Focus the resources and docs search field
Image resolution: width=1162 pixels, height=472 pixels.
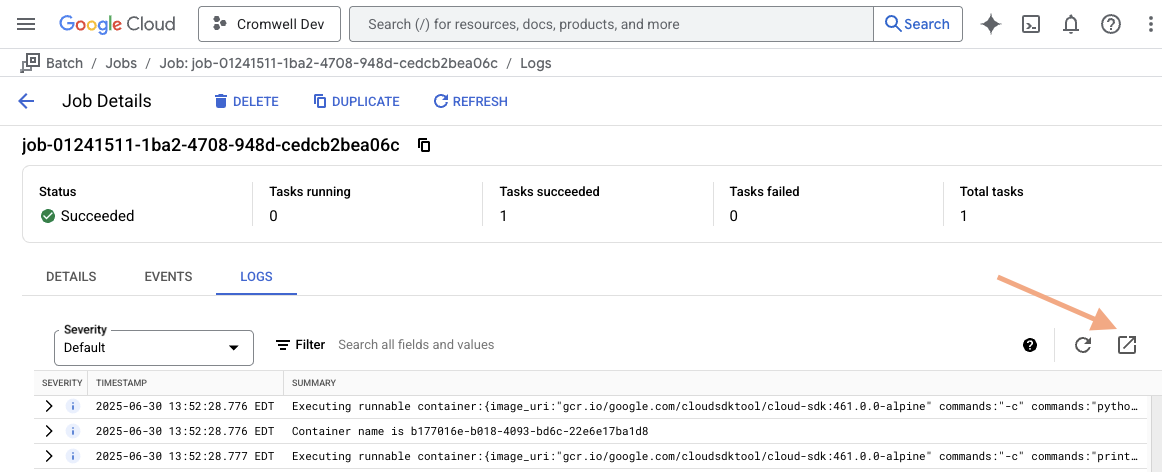click(611, 24)
